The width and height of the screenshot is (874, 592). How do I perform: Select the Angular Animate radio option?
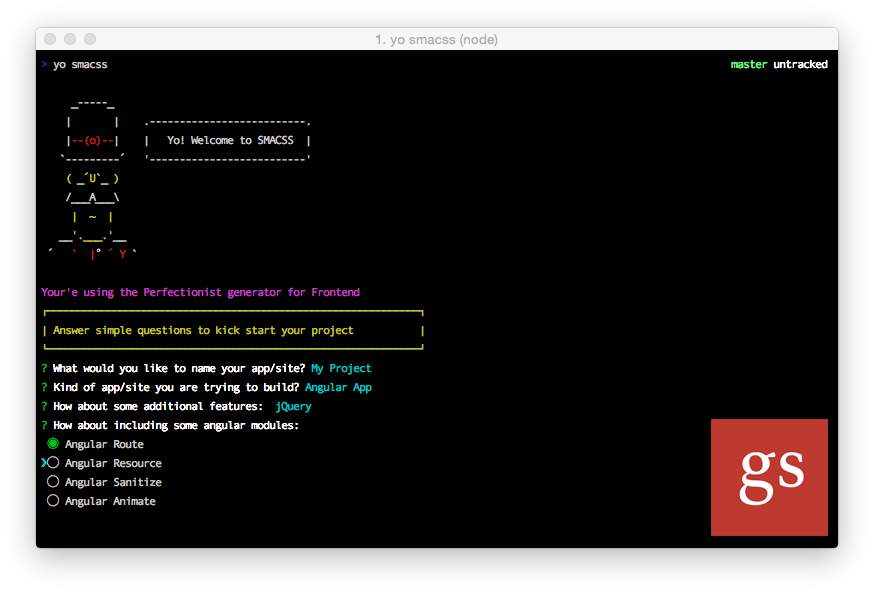[53, 501]
